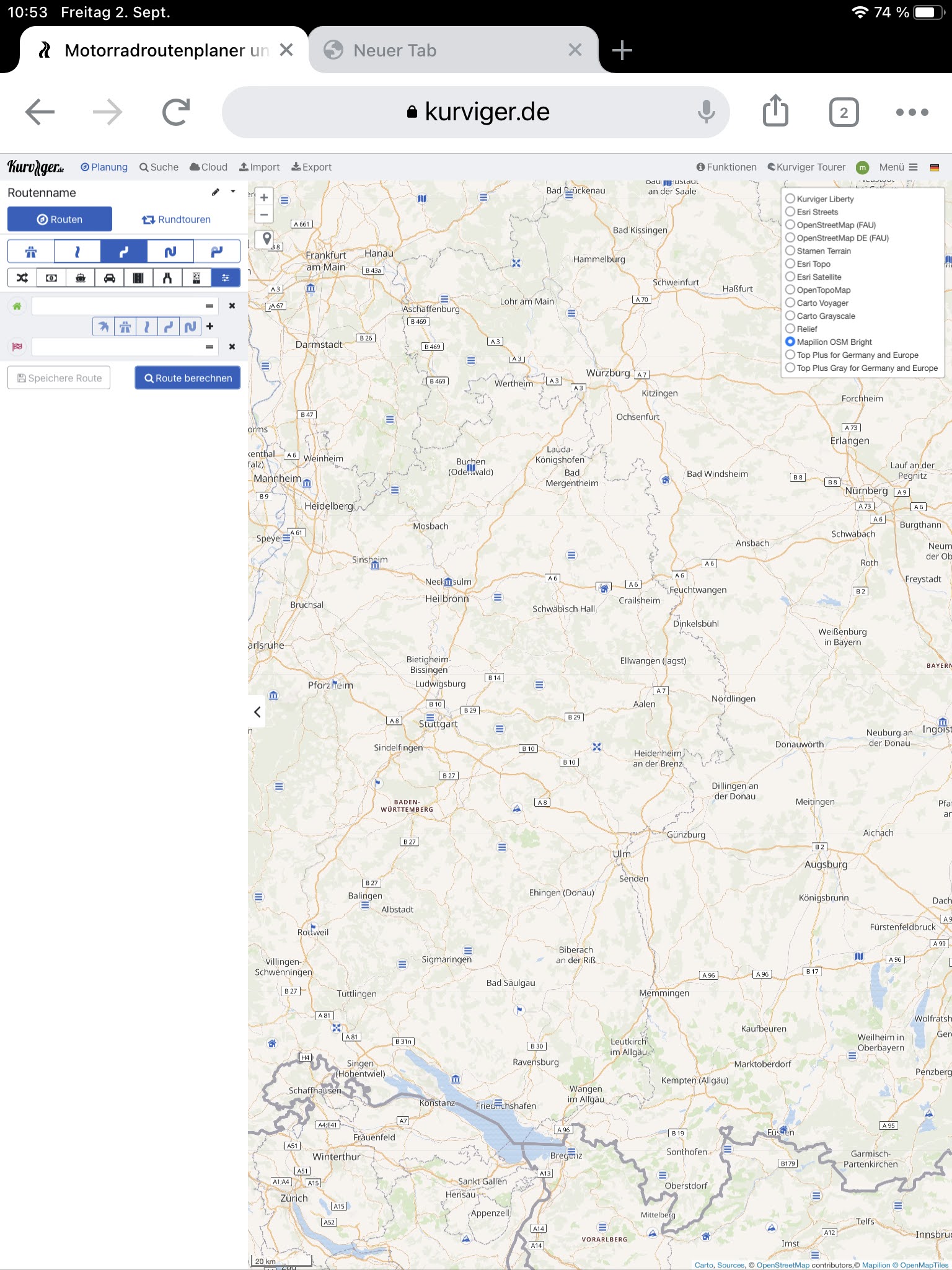
Task: Select the OpenTopoMap base layer
Action: click(790, 290)
